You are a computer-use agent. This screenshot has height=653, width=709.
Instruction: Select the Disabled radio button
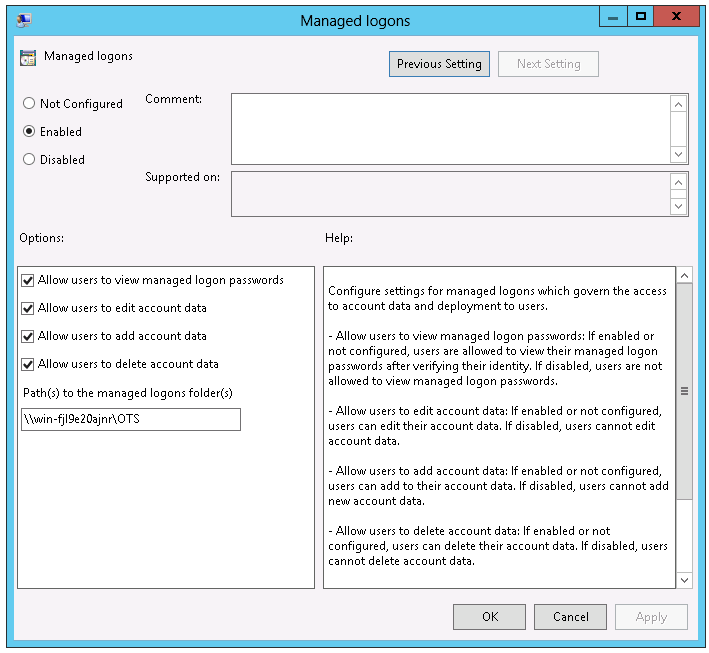29,160
